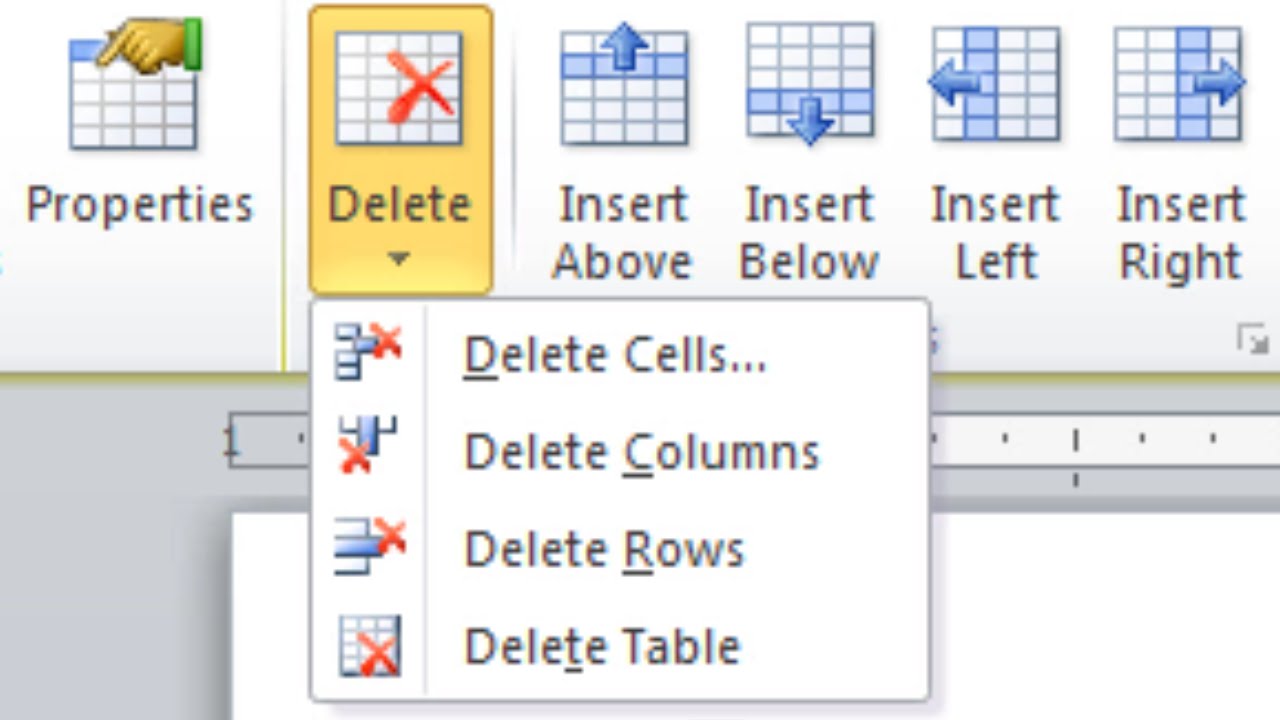Click the Delete Table menu icon
This screenshot has width=1280, height=720.
click(369, 645)
